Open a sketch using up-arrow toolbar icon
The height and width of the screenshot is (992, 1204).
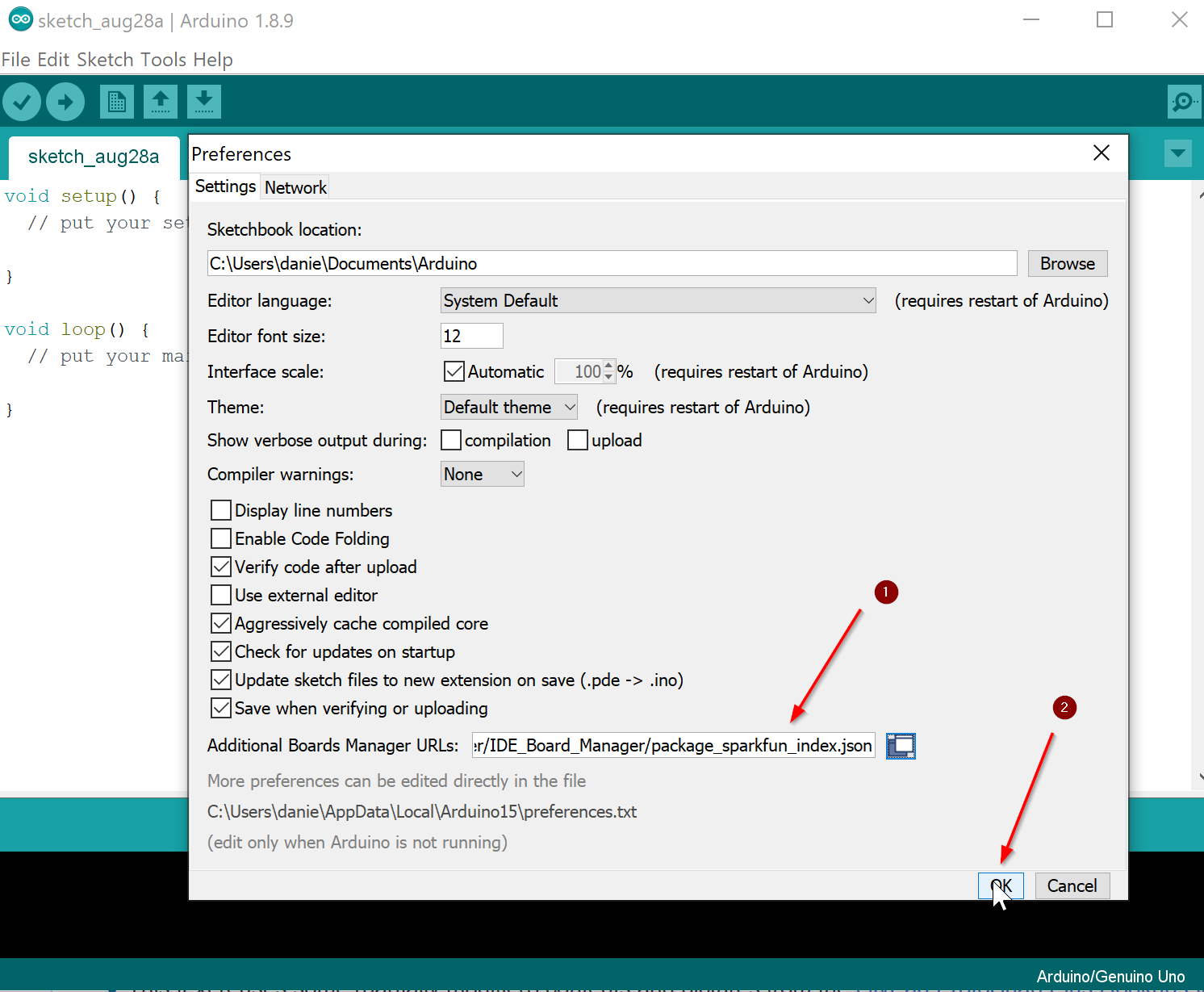[x=161, y=102]
